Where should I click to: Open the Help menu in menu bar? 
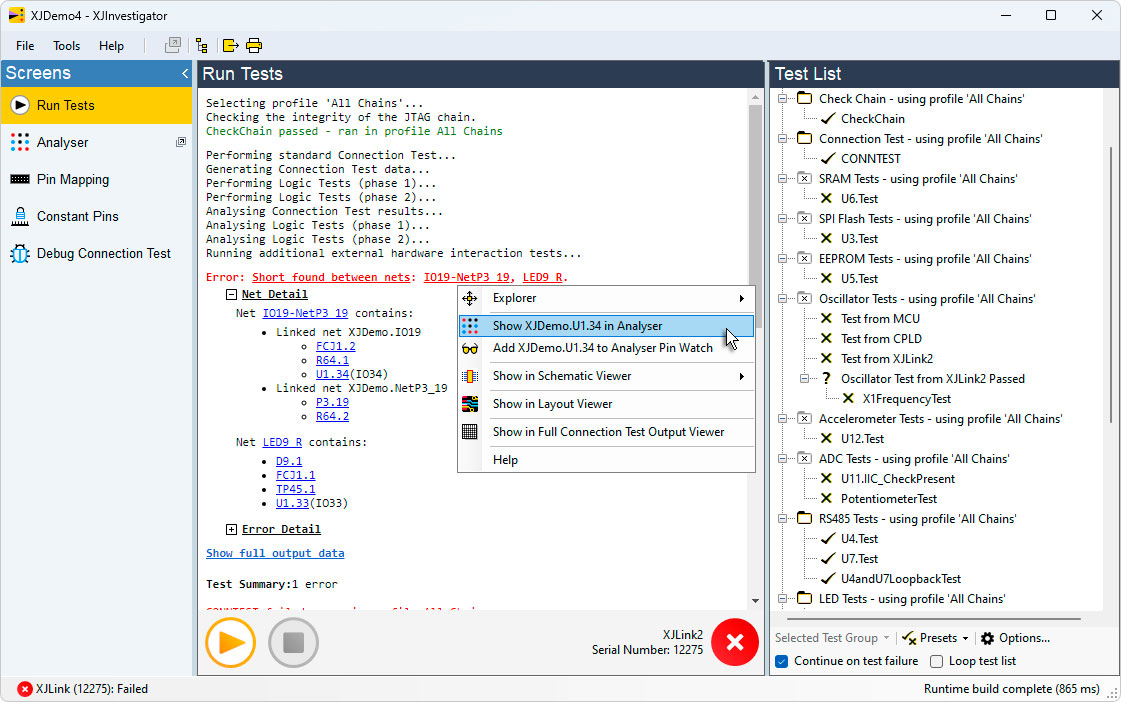click(112, 46)
